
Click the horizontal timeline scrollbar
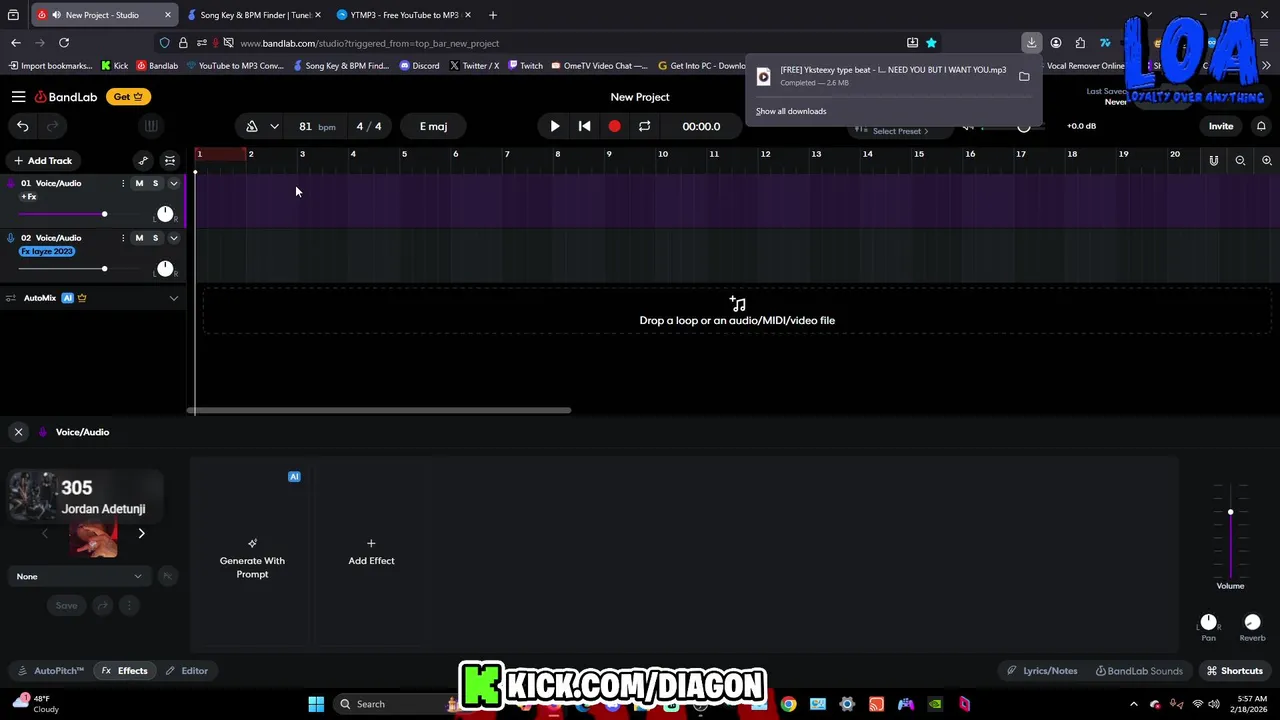tap(380, 410)
